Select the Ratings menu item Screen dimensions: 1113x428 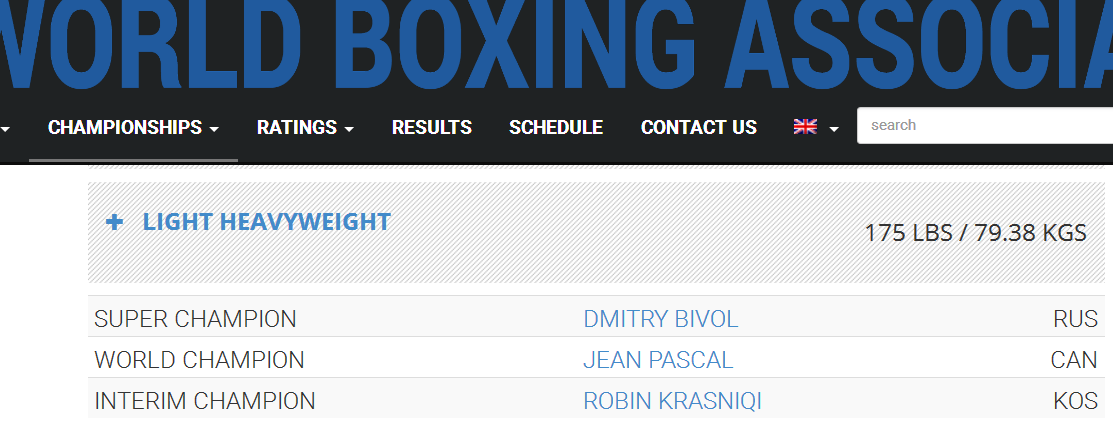tap(297, 127)
